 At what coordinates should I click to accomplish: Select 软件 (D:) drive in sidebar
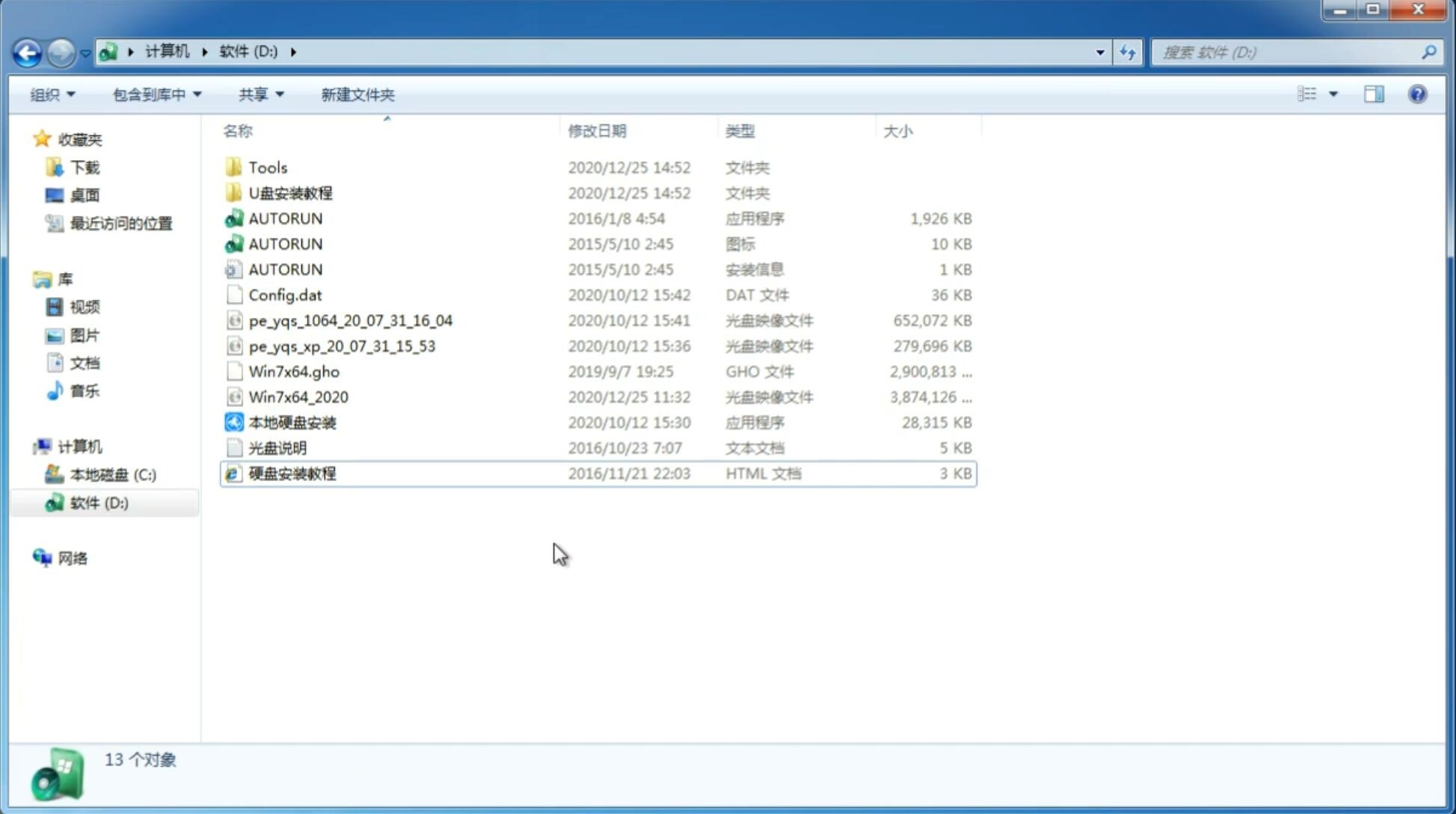[x=99, y=502]
